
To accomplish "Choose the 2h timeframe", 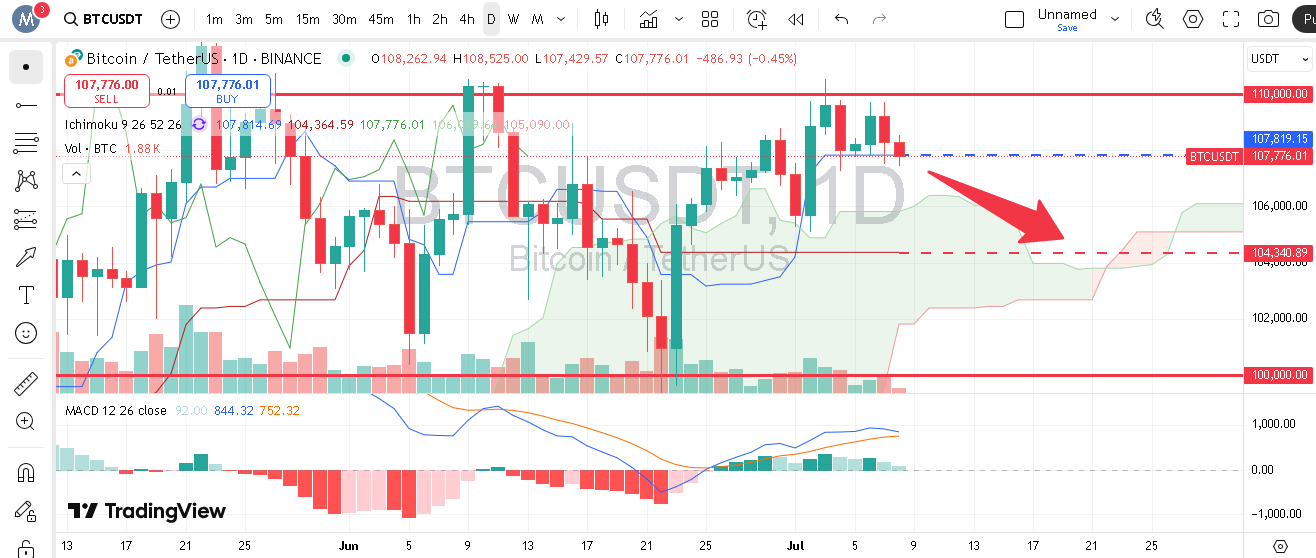I will [440, 19].
